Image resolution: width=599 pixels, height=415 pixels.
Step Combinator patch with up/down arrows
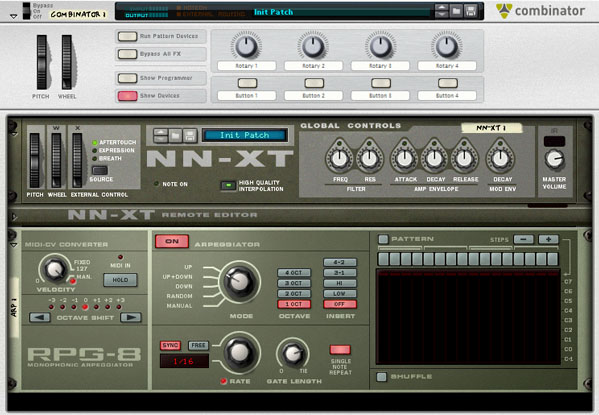[x=442, y=11]
